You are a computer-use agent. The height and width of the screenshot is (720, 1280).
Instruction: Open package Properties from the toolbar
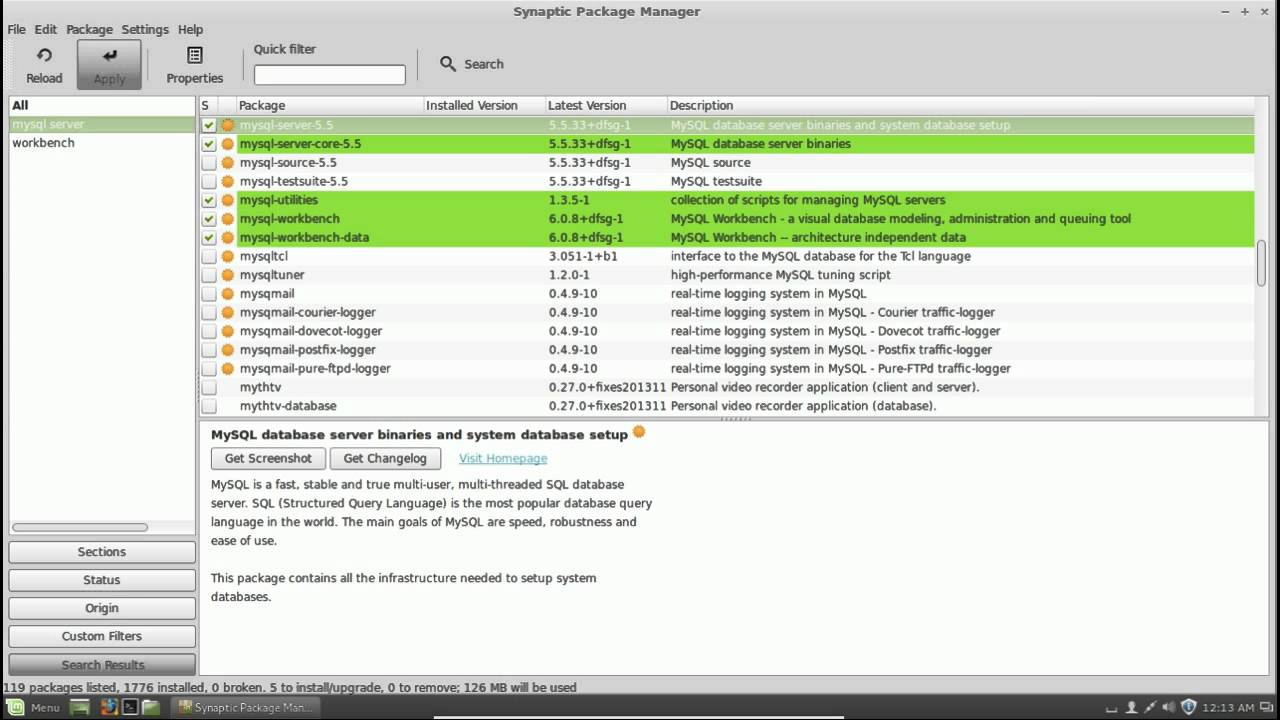click(x=195, y=65)
